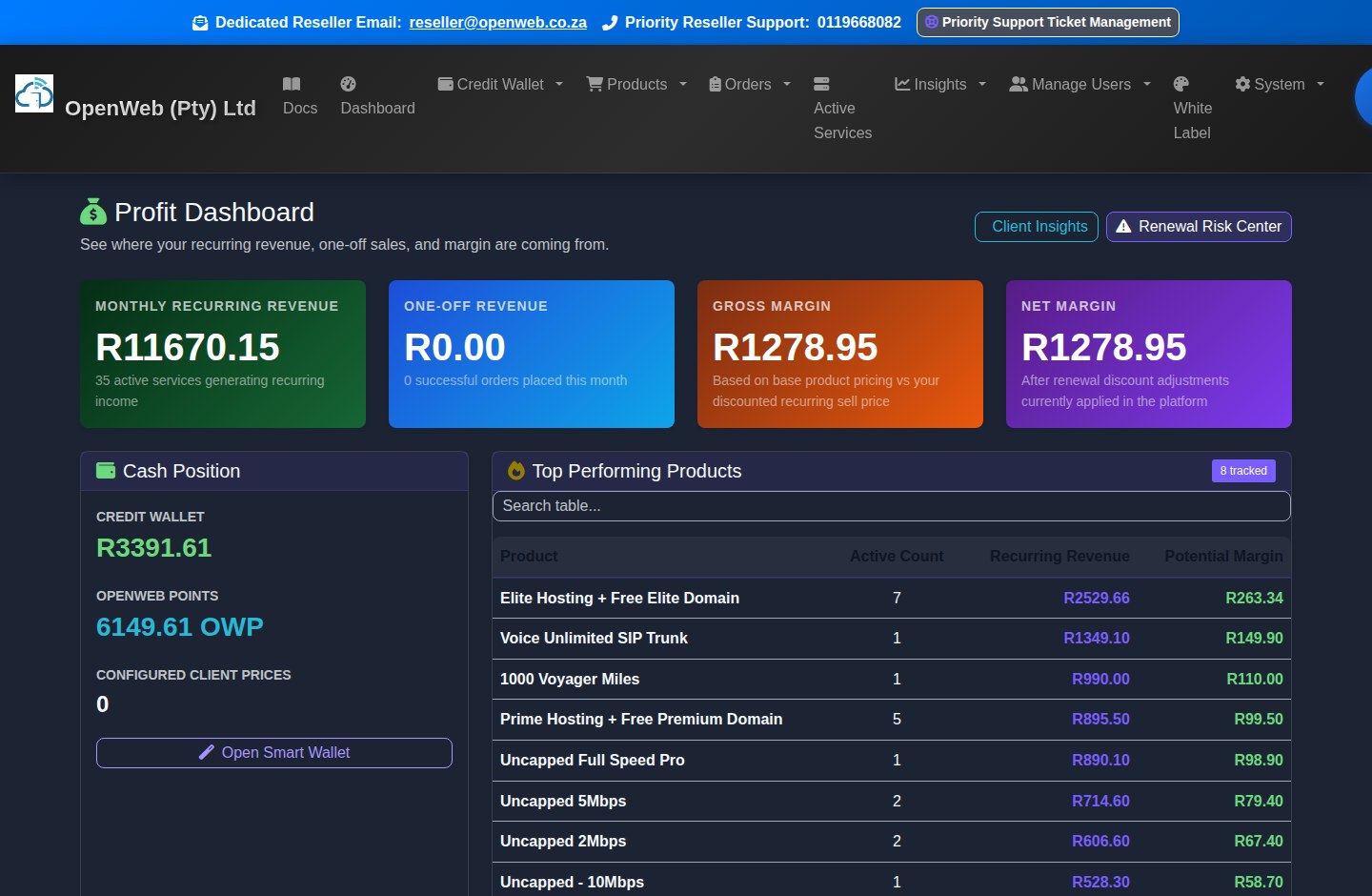Click the One-Off Revenue card
This screenshot has width=1372, height=896.
pos(532,354)
